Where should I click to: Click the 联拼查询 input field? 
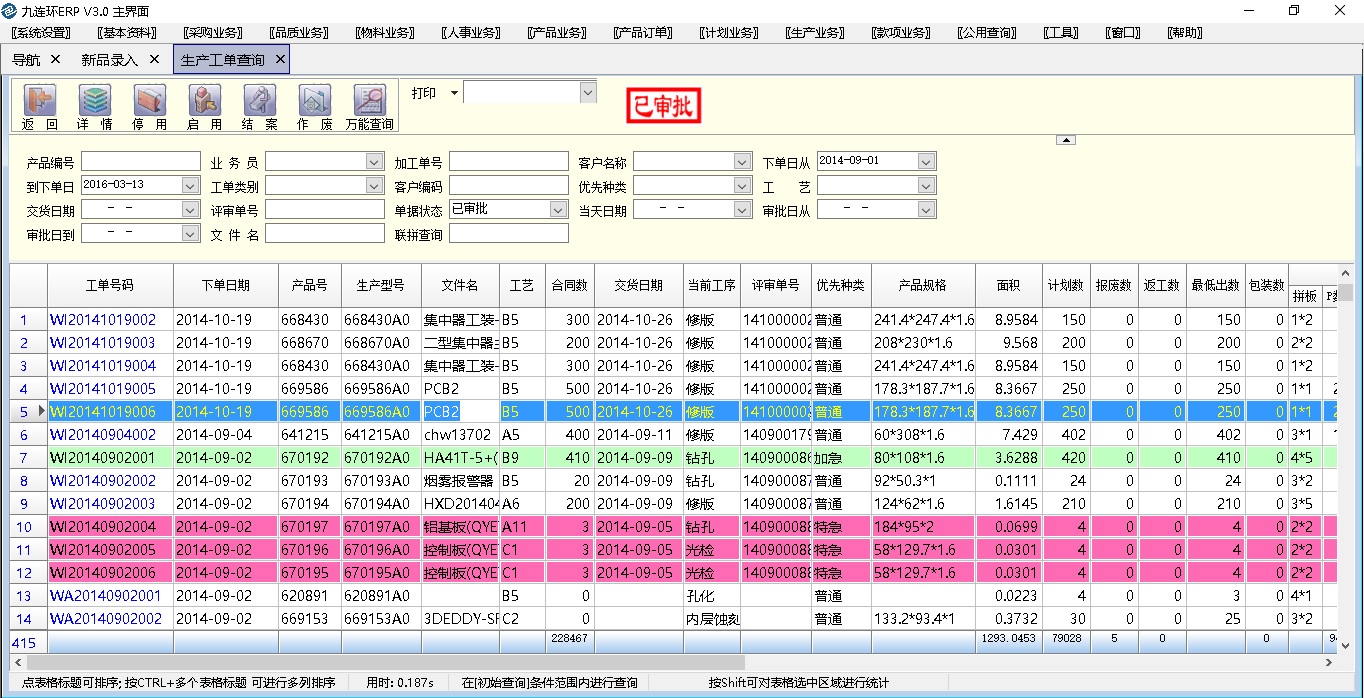509,233
